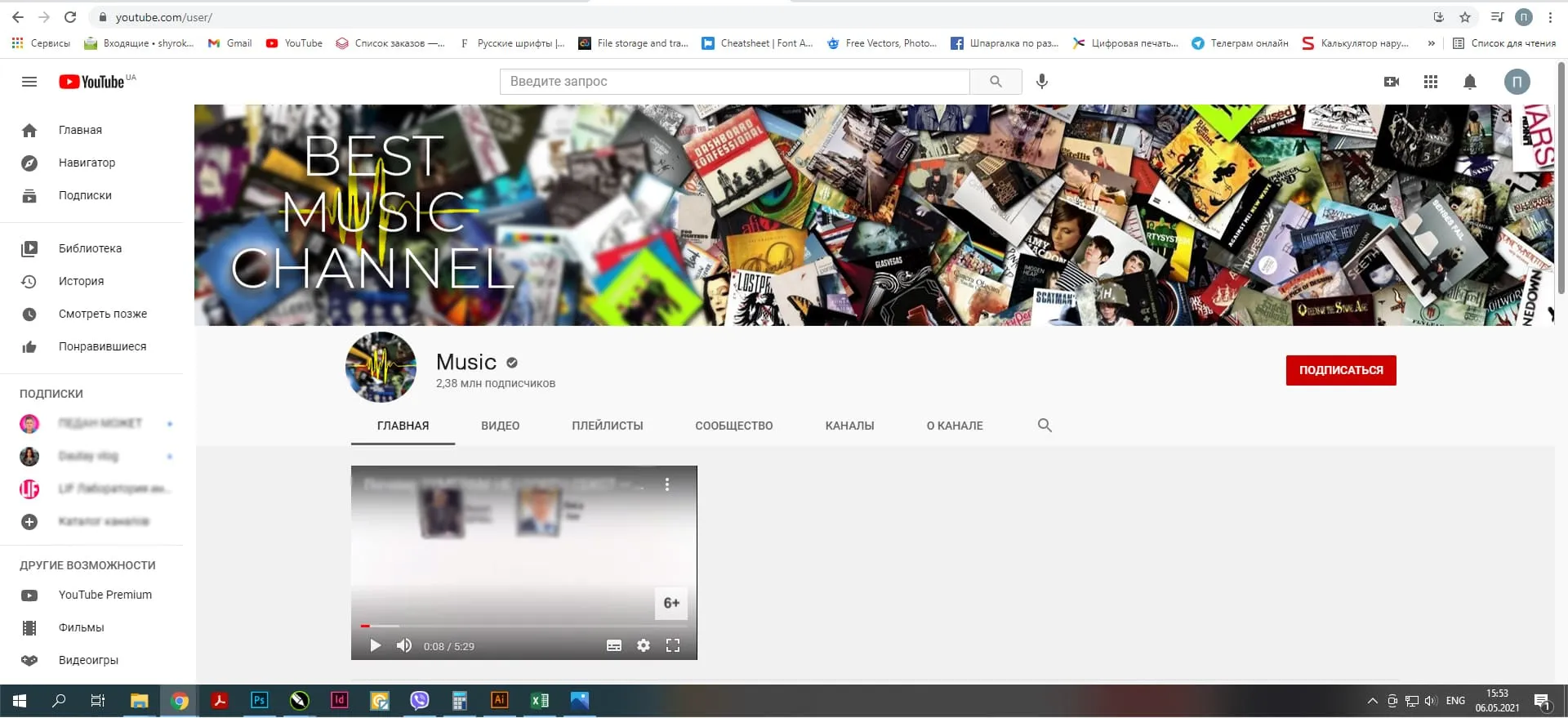Click the address bar URL

coord(163,17)
